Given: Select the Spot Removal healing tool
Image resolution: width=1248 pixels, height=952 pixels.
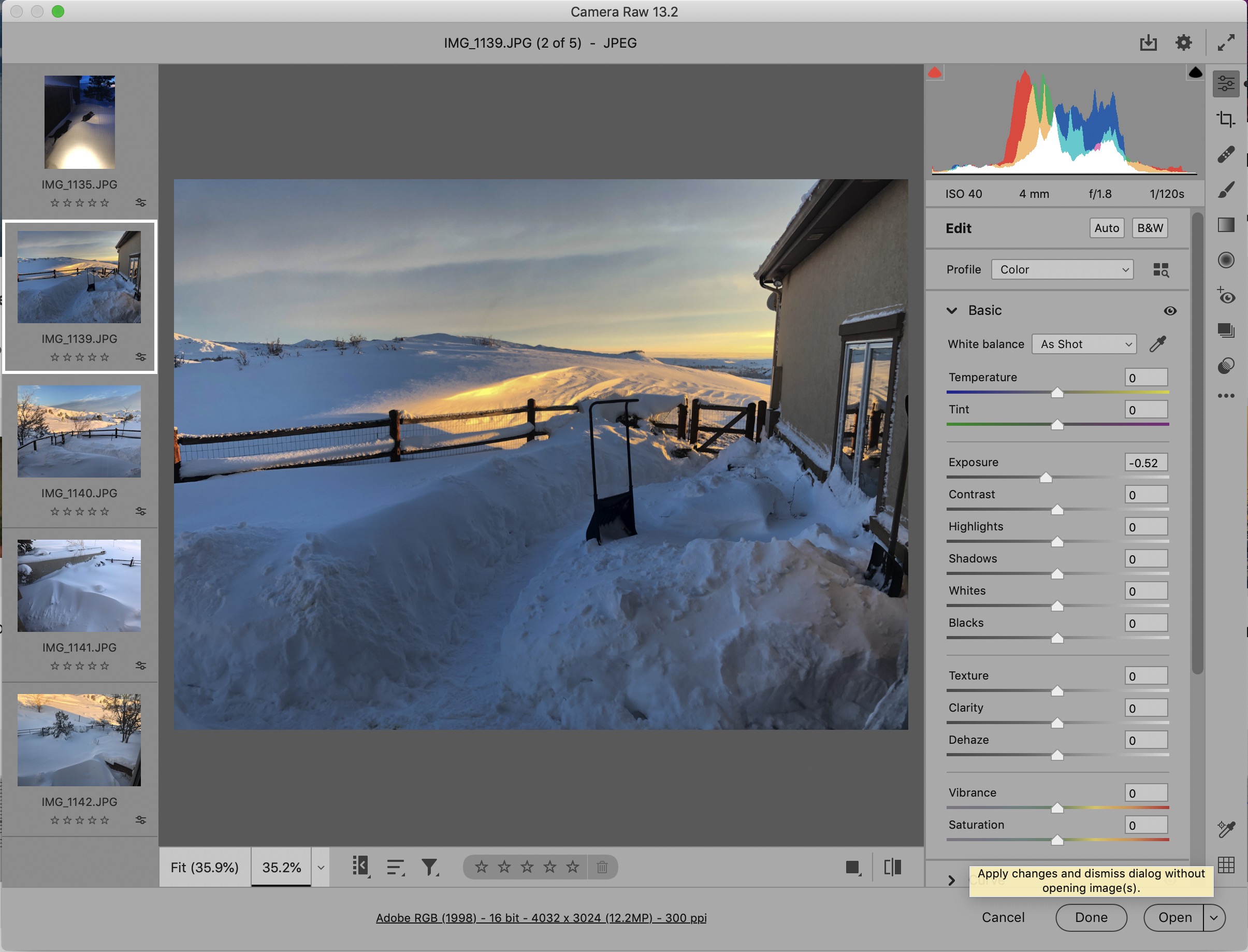Looking at the screenshot, I should (1226, 154).
